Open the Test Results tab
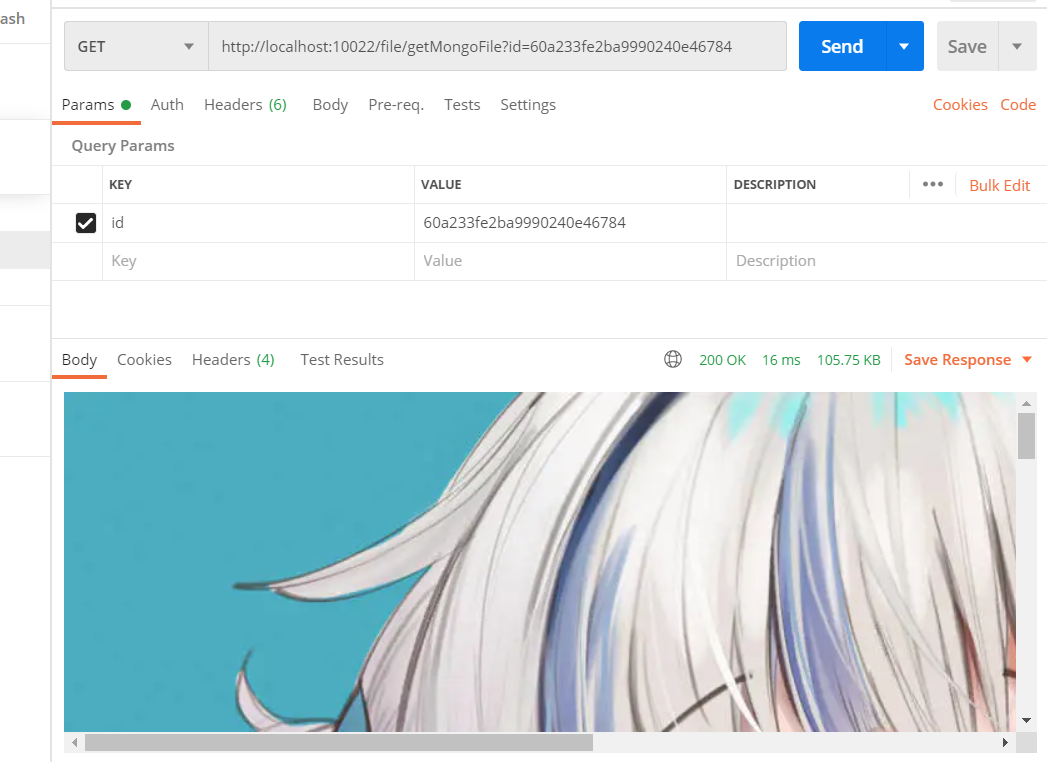The width and height of the screenshot is (1047, 762). point(342,360)
